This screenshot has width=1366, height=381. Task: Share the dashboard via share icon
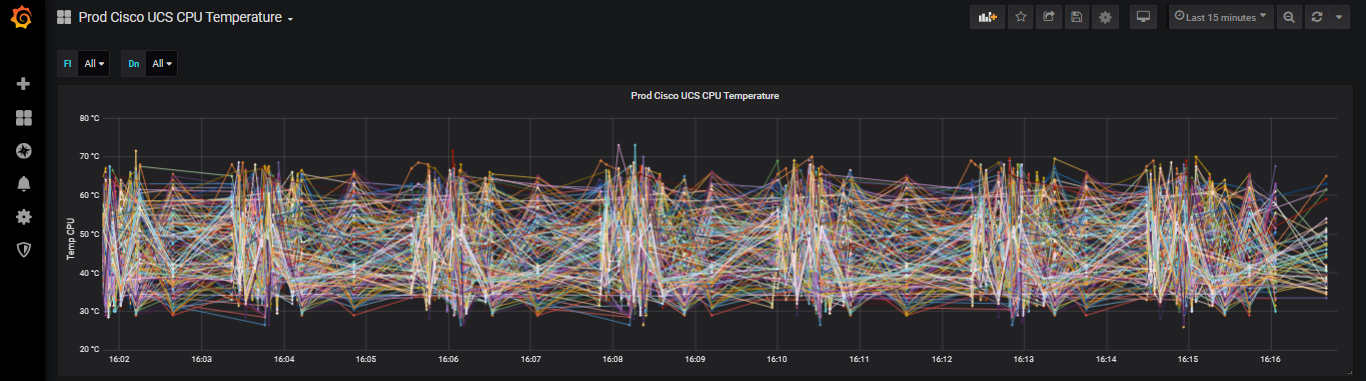pyautogui.click(x=1049, y=17)
